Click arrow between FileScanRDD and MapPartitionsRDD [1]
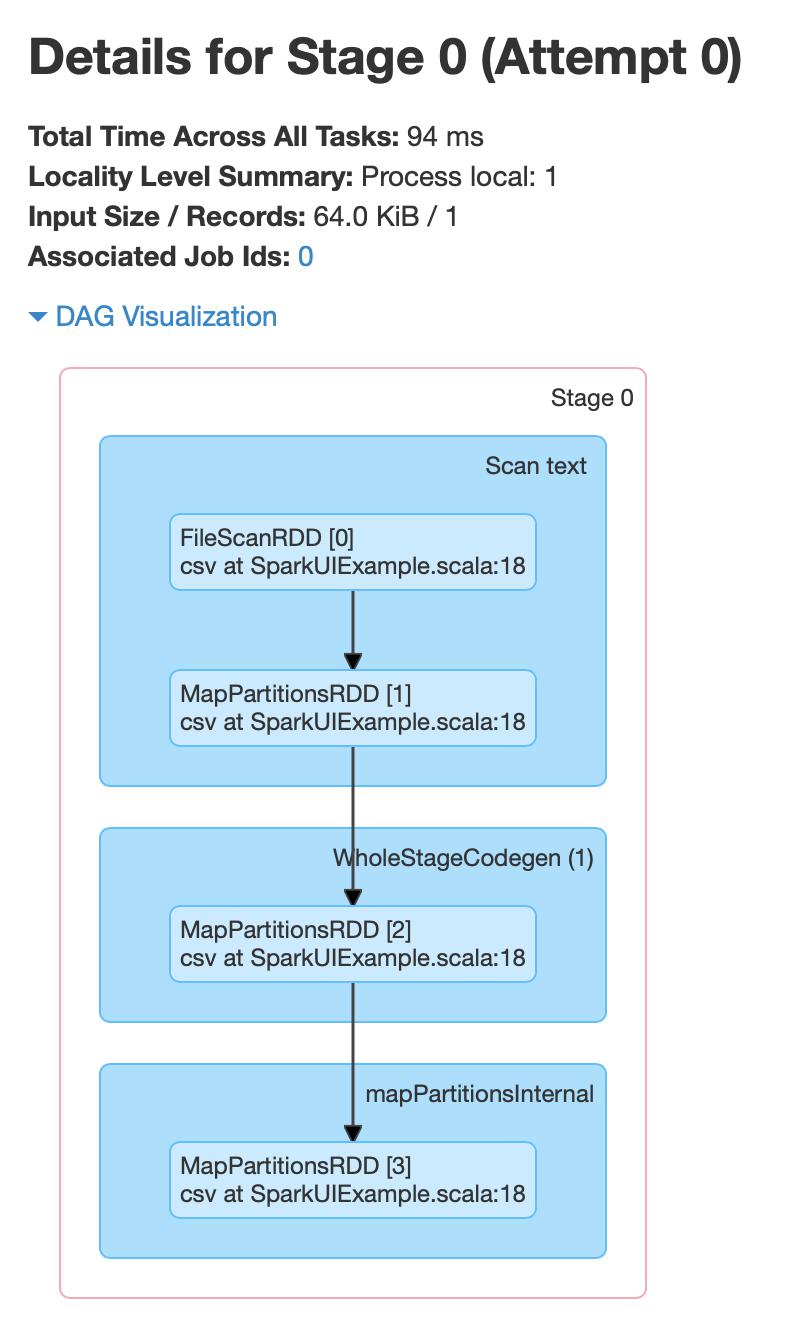The image size is (810, 1338). click(353, 628)
